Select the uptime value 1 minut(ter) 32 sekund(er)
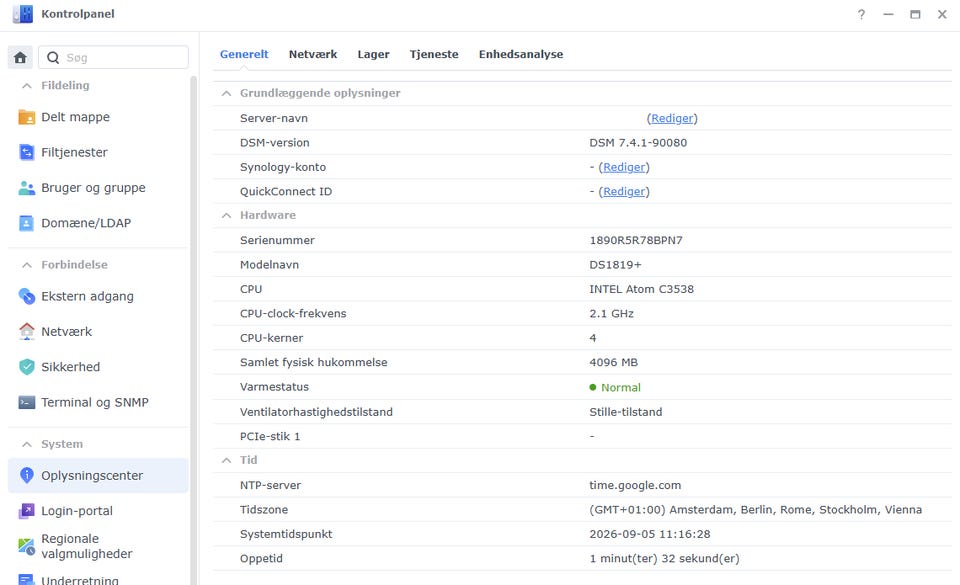960x585 pixels. pyautogui.click(x=664, y=559)
